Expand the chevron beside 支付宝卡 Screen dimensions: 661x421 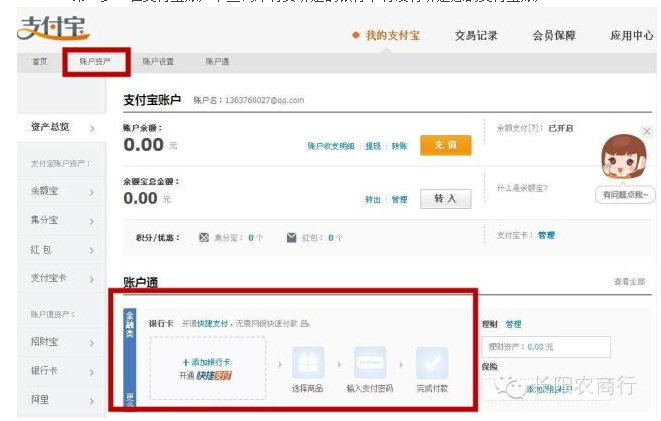point(92,279)
